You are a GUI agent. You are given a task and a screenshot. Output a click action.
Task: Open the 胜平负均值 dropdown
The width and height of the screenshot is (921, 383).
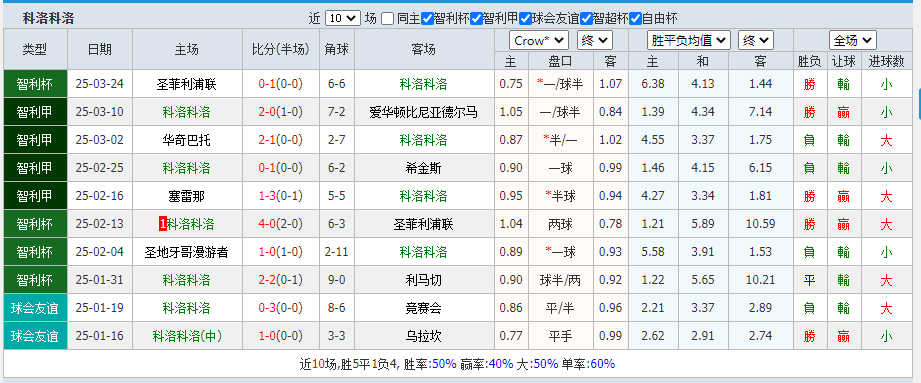[689, 41]
